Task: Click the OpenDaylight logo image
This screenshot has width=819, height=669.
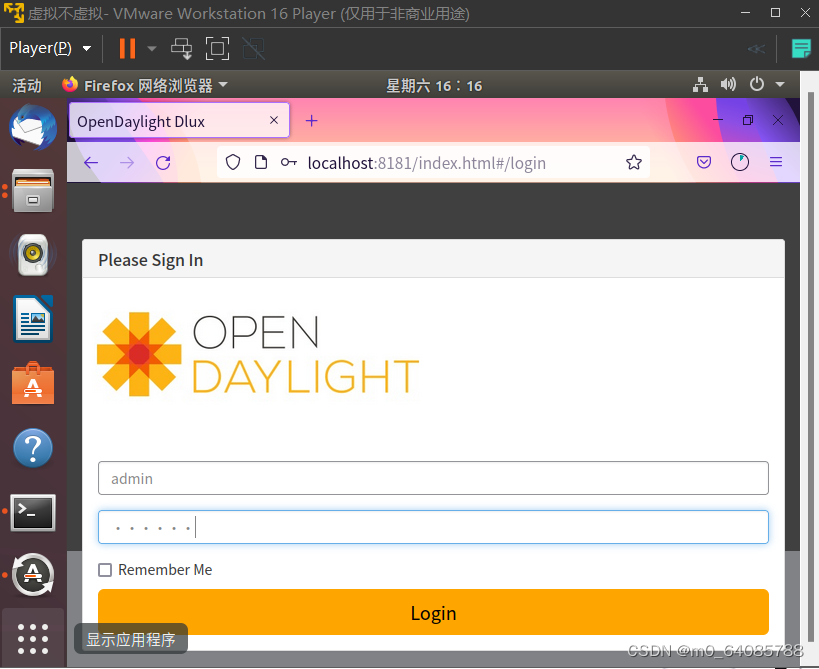Action: 258,354
